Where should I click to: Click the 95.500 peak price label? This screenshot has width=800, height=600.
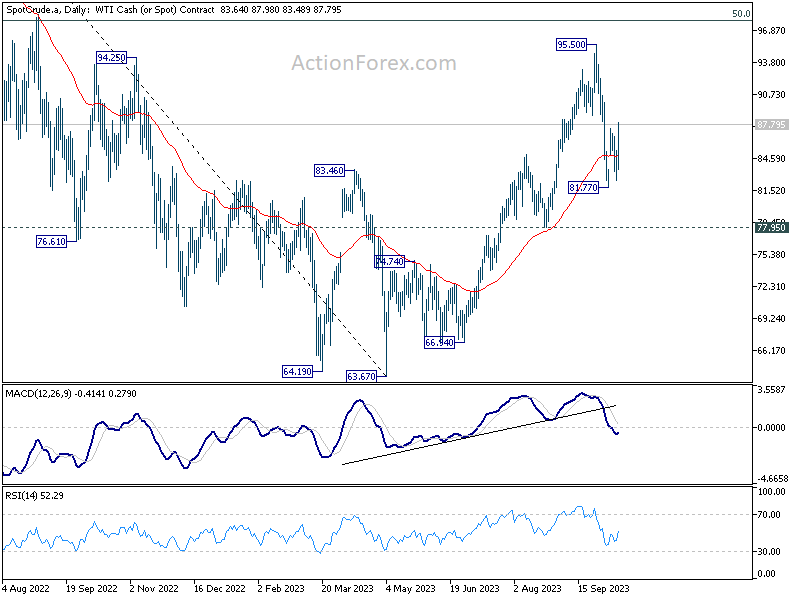(x=571, y=45)
